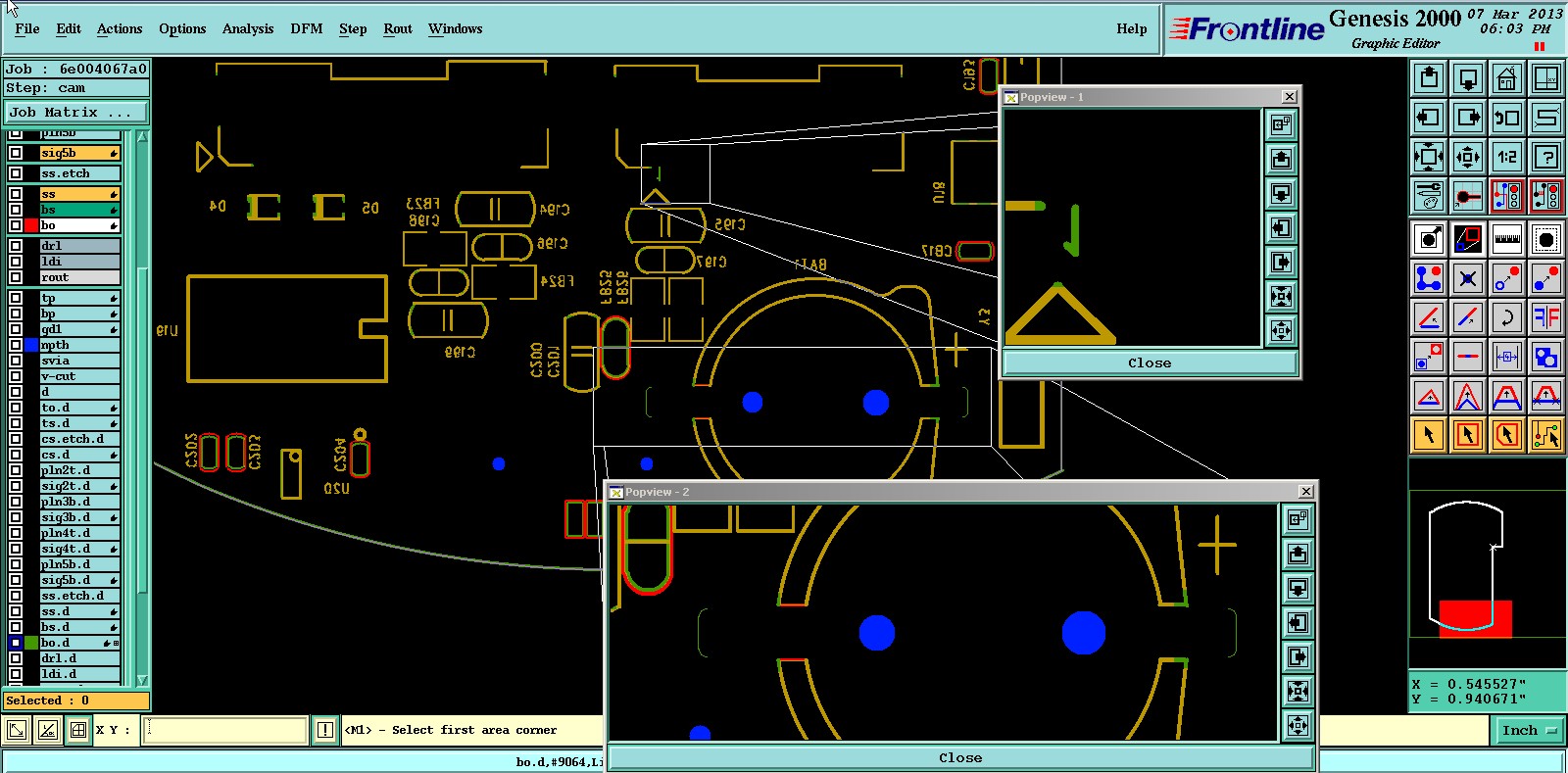This screenshot has width=1568, height=773.
Task: Select the cs.etch.d layer name
Action: tap(79, 439)
